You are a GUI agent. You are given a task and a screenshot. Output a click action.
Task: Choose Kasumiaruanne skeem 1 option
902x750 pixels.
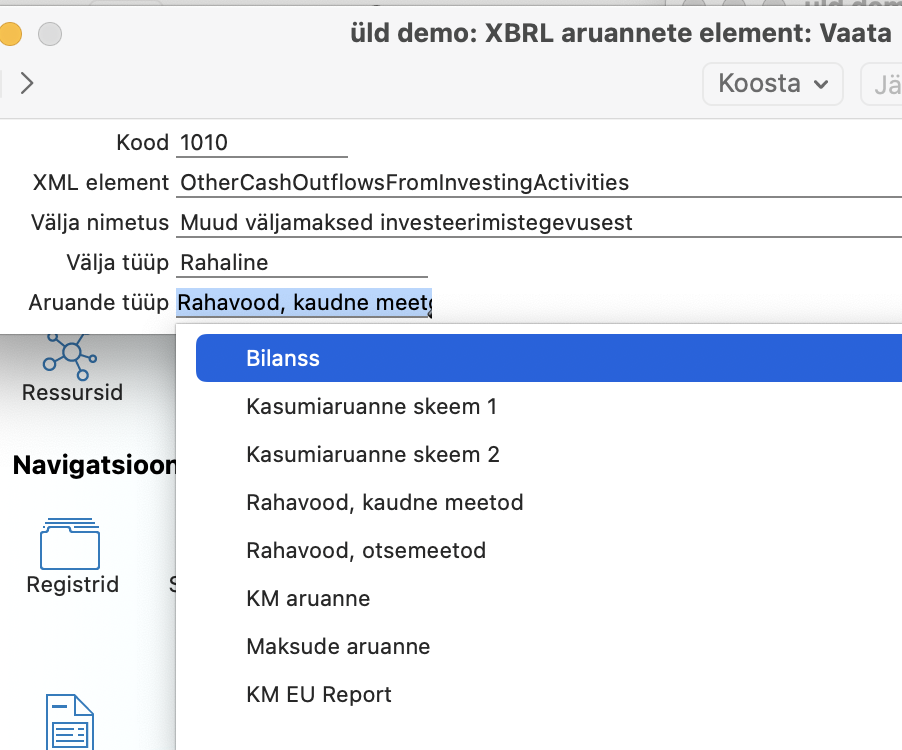(371, 406)
